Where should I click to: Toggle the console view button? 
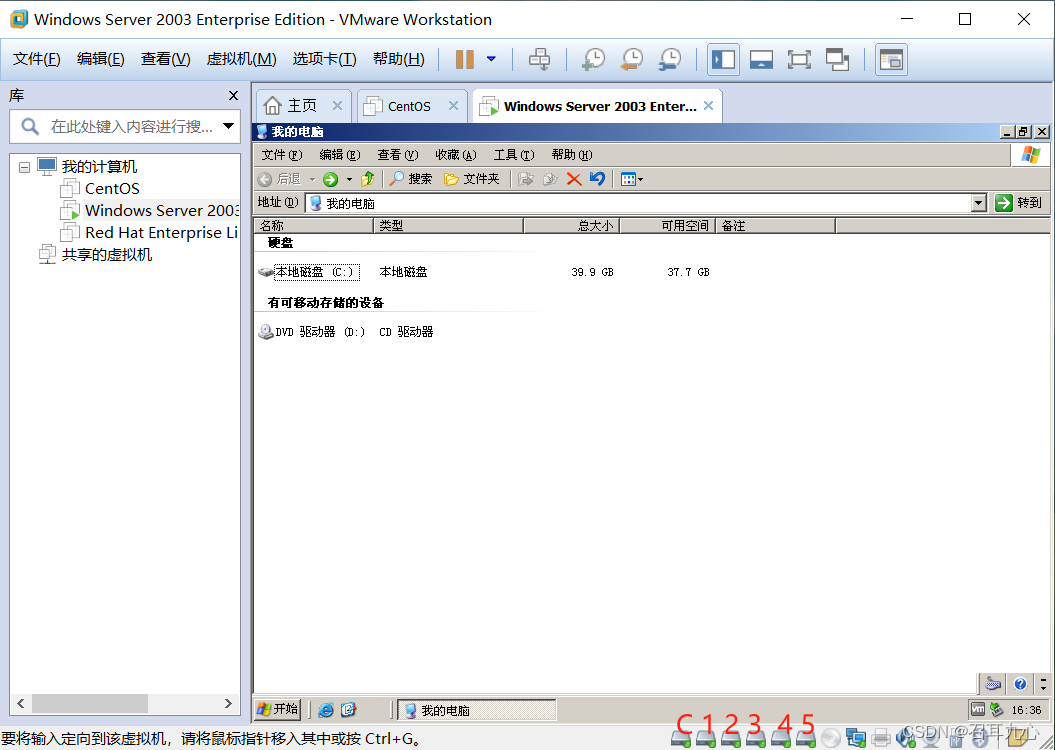coord(892,59)
